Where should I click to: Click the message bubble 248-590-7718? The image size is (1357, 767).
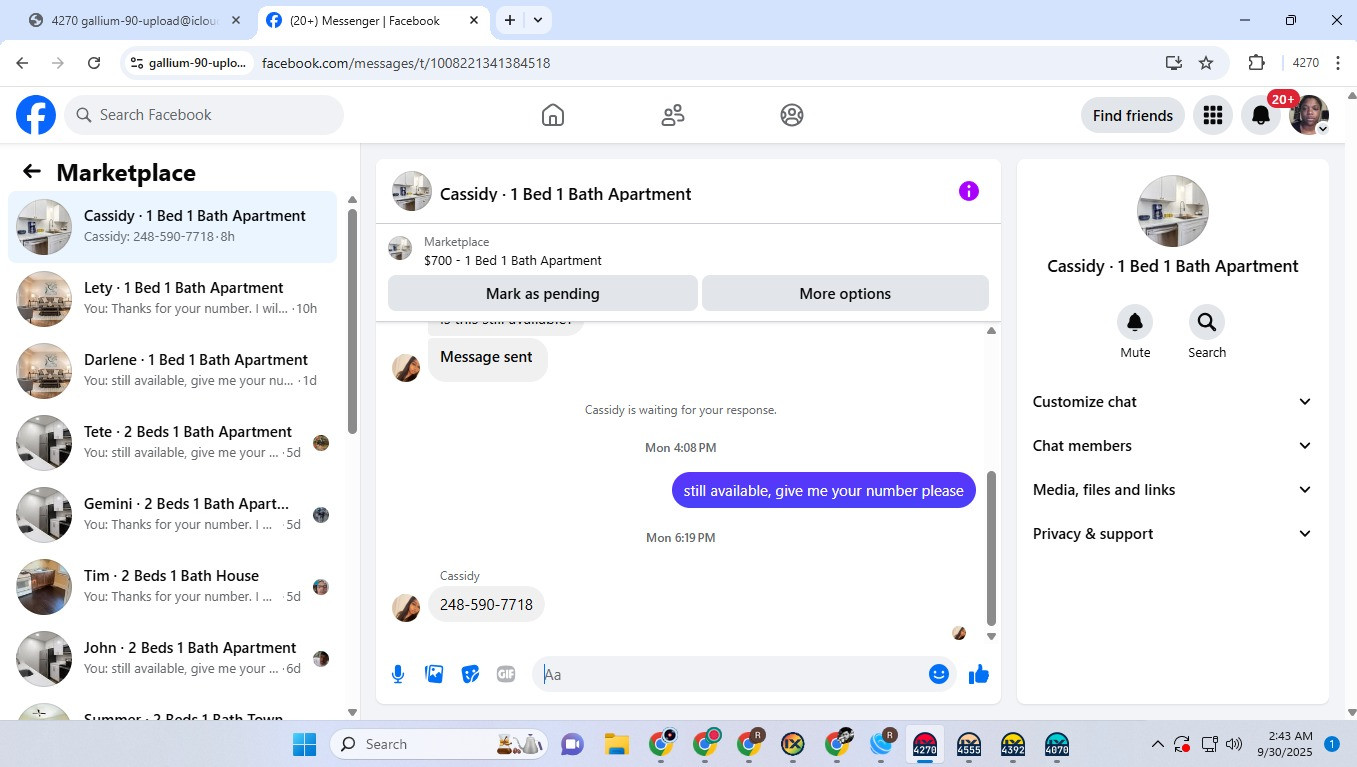coord(486,605)
